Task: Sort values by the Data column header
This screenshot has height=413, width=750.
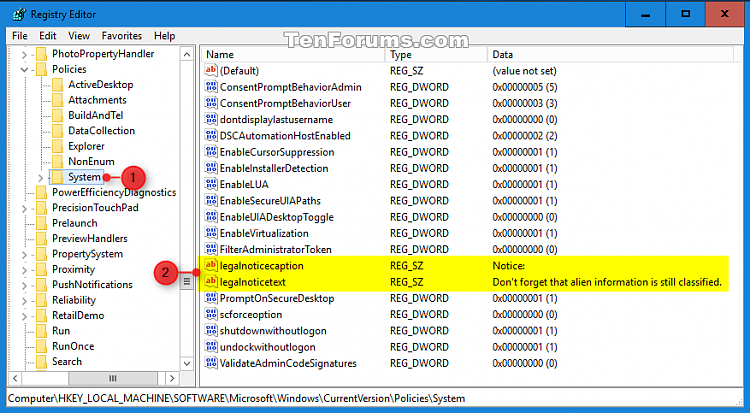Action: click(x=610, y=55)
